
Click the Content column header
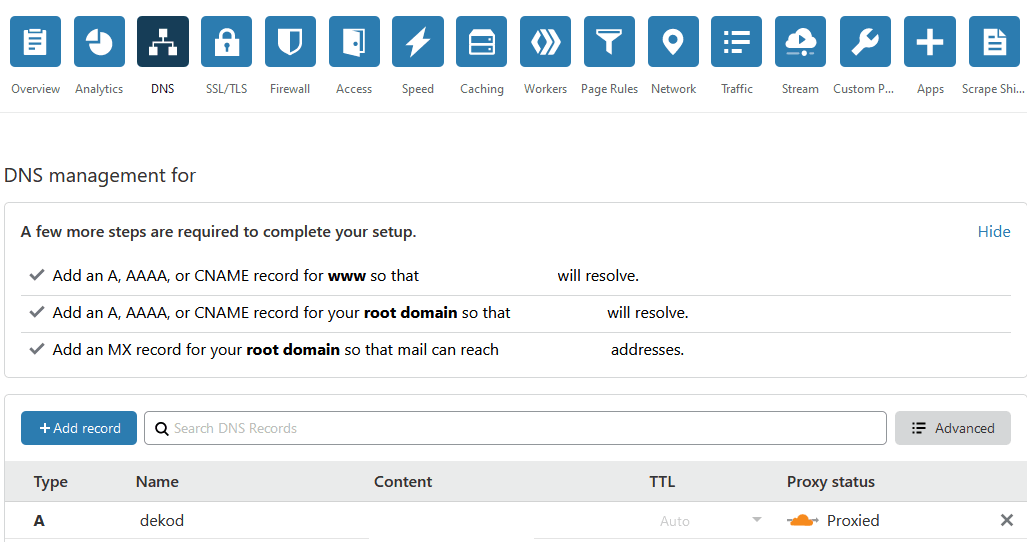(403, 482)
